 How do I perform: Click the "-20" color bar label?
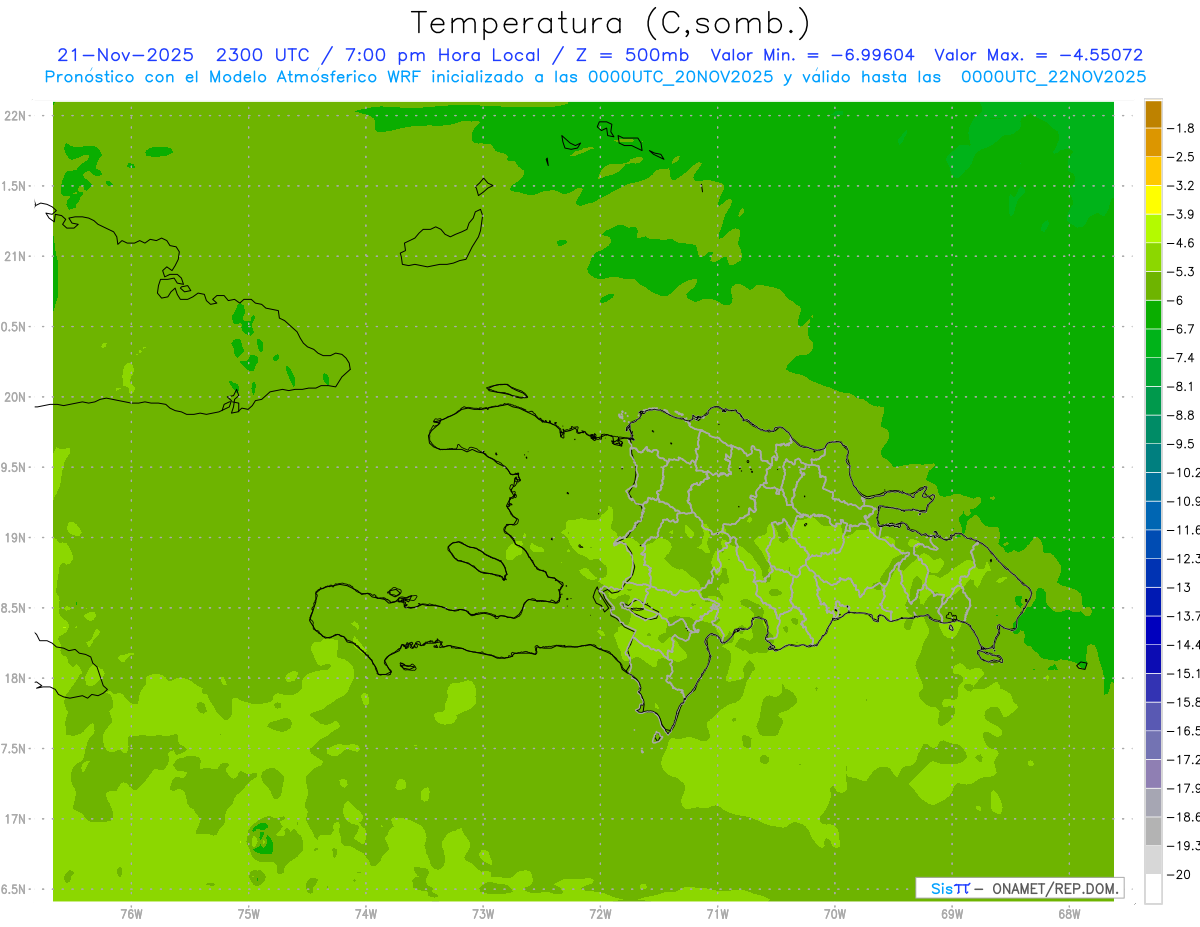click(x=1179, y=875)
